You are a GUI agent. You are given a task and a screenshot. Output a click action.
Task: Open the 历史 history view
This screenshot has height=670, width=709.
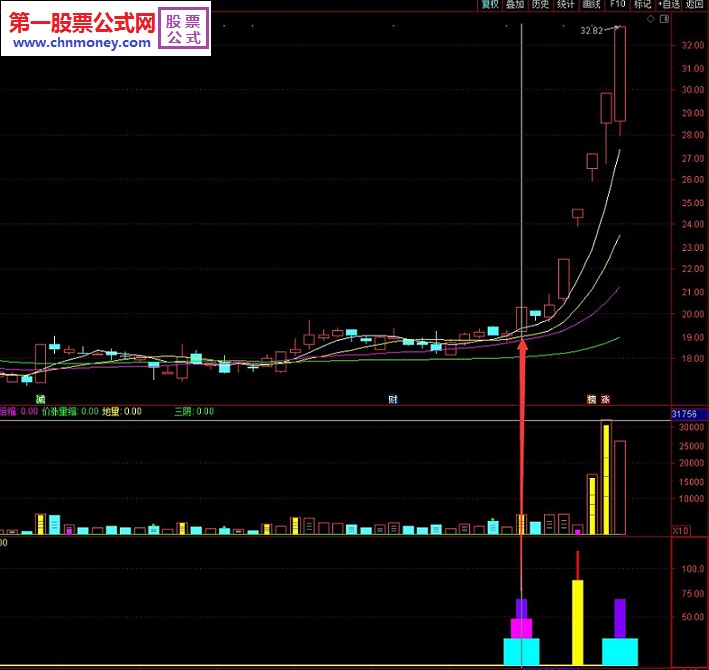(x=540, y=5)
